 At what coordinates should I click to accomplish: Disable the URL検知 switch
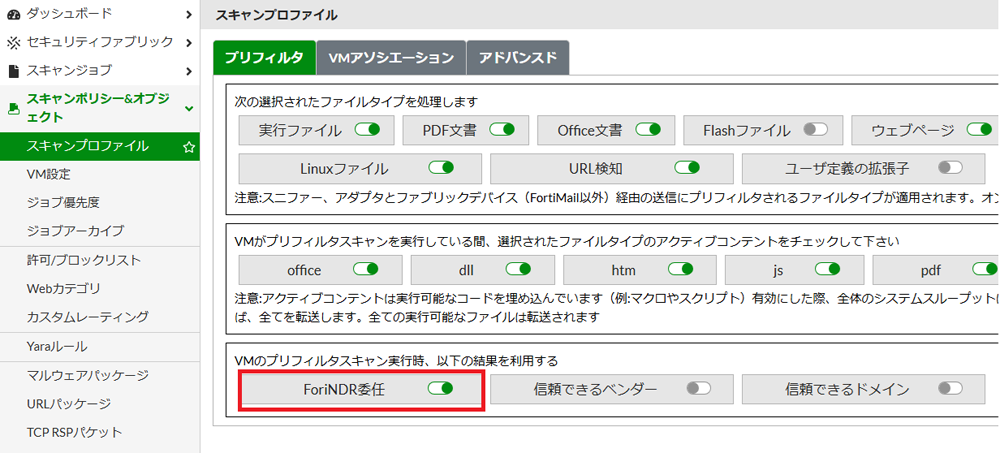point(687,168)
